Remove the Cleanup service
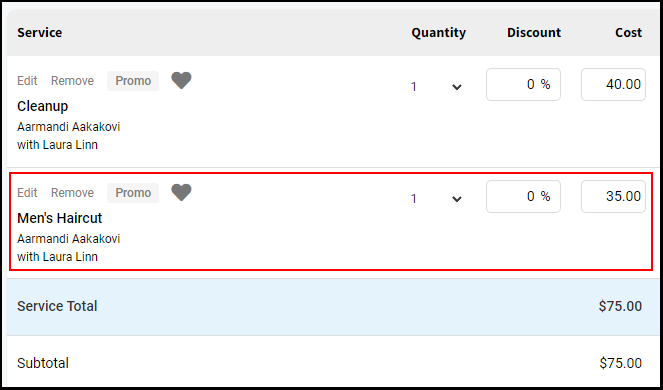Image resolution: width=663 pixels, height=390 pixels. pyautogui.click(x=72, y=81)
